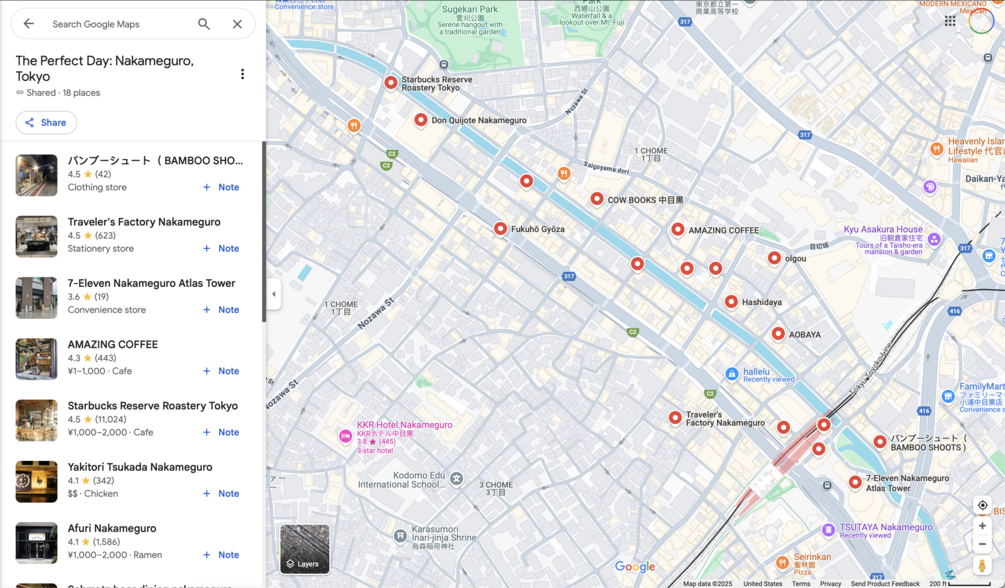Open the Google apps grid
The height and width of the screenshot is (588, 1005).
(950, 21)
